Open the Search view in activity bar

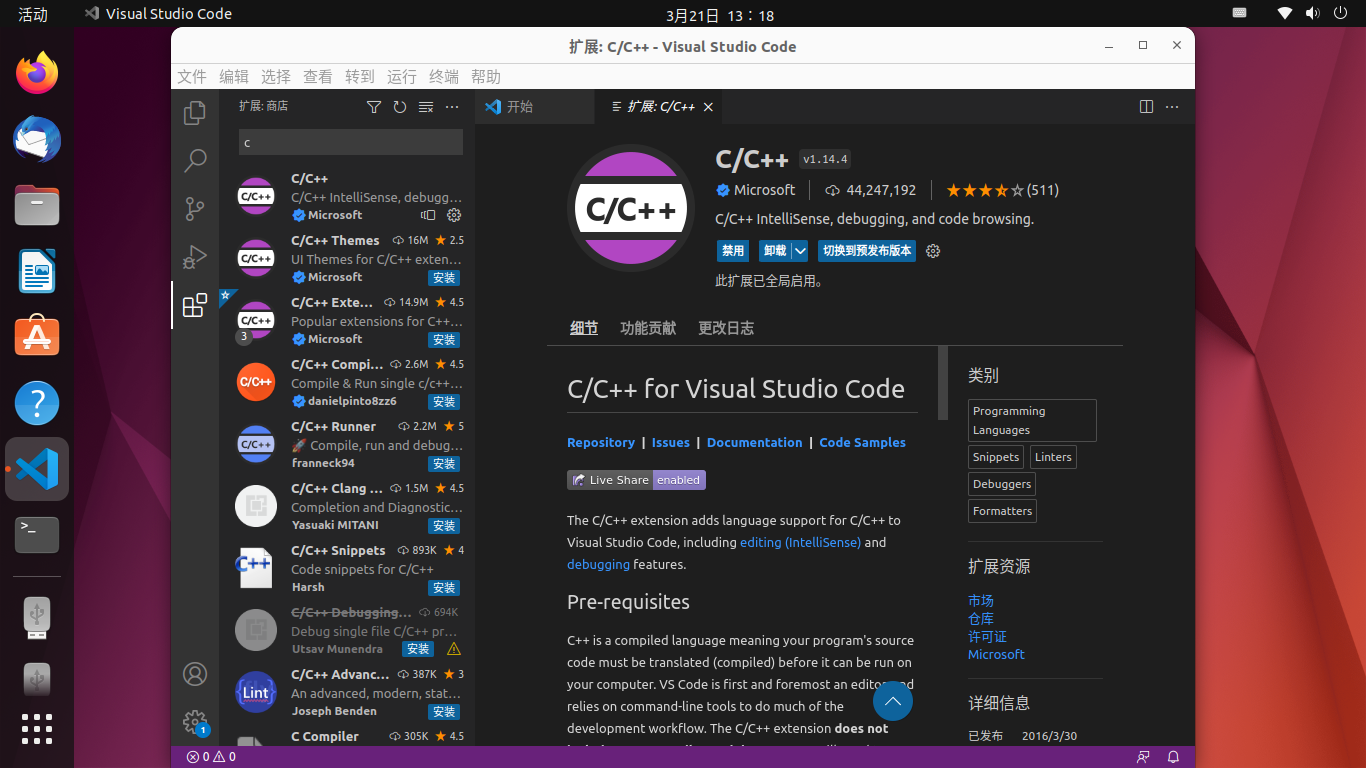[x=195, y=160]
